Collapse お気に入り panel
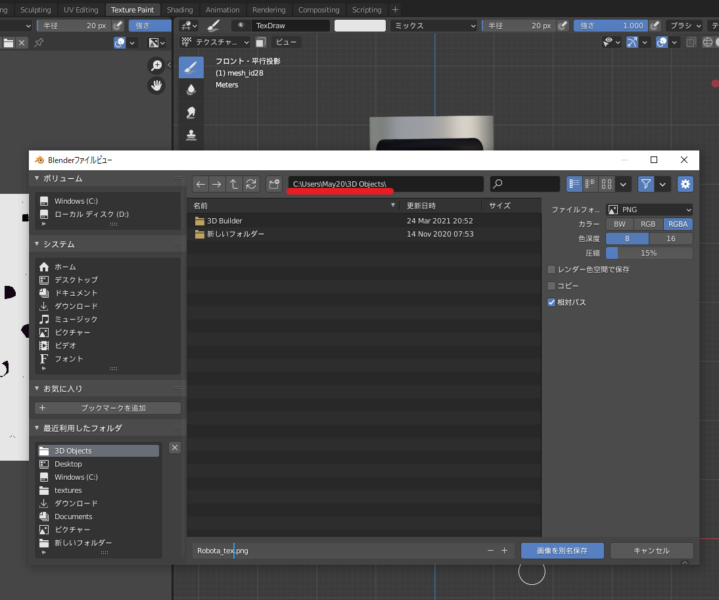This screenshot has width=719, height=600. (x=37, y=389)
